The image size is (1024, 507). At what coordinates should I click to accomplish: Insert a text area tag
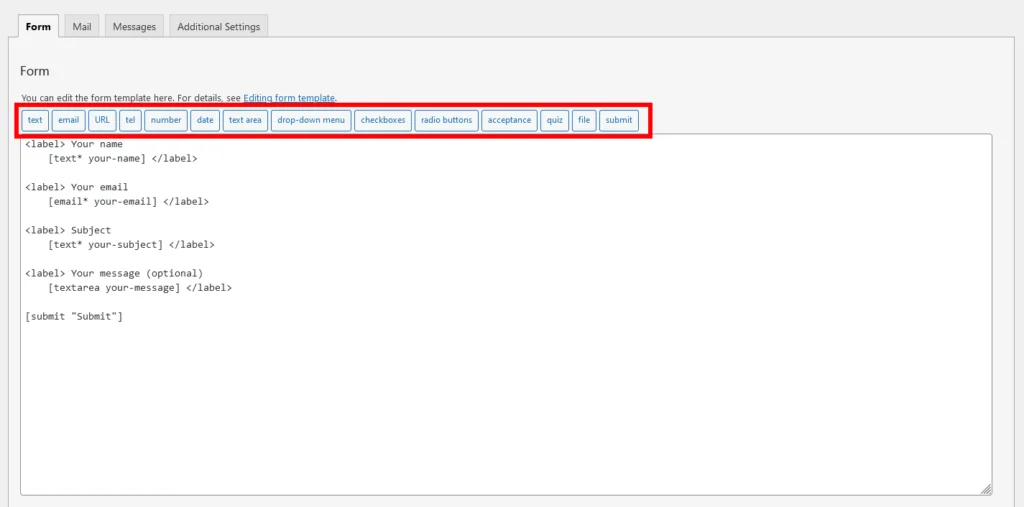point(245,120)
